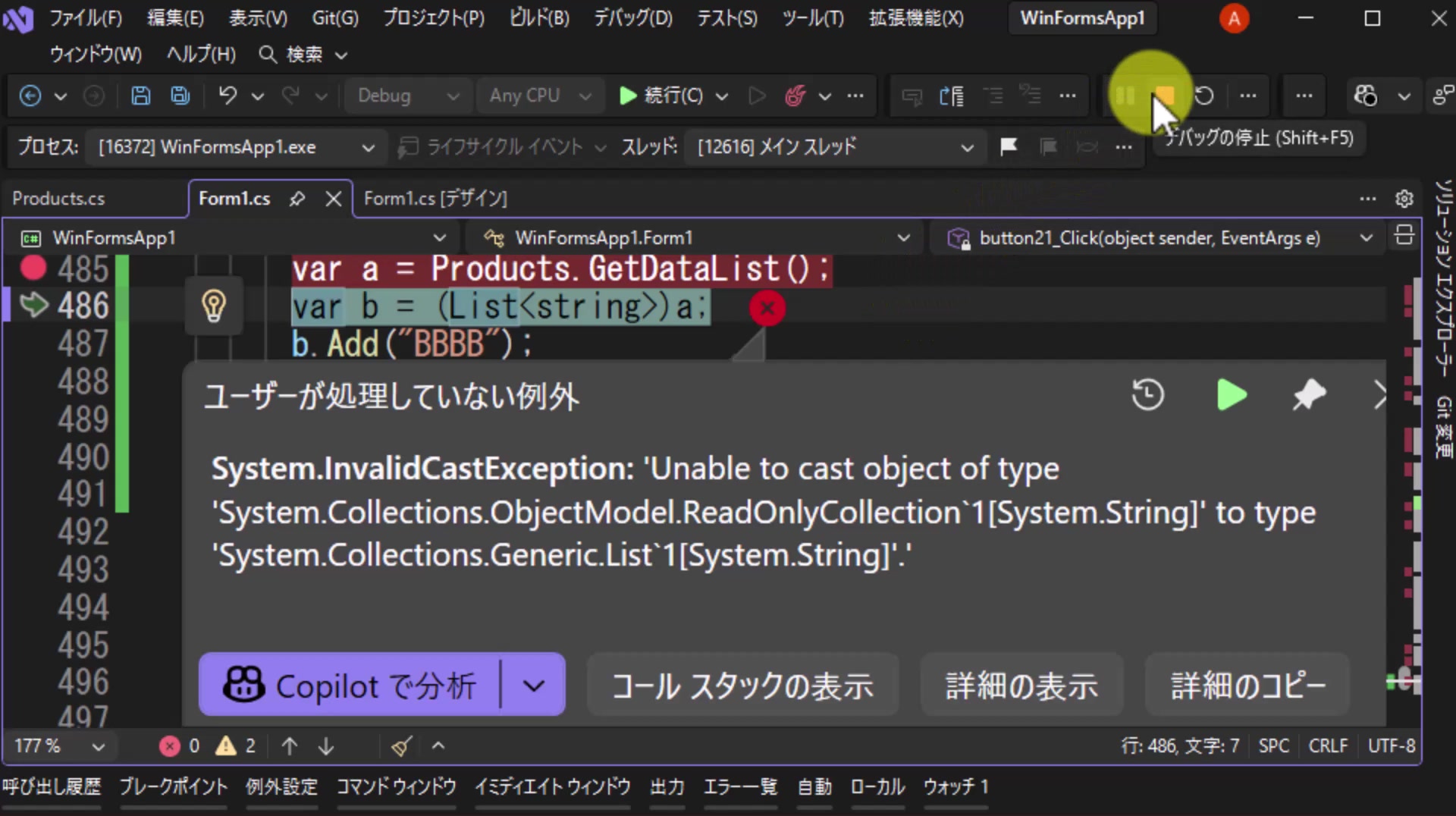Click the コール スタックの表示 button

click(x=743, y=686)
